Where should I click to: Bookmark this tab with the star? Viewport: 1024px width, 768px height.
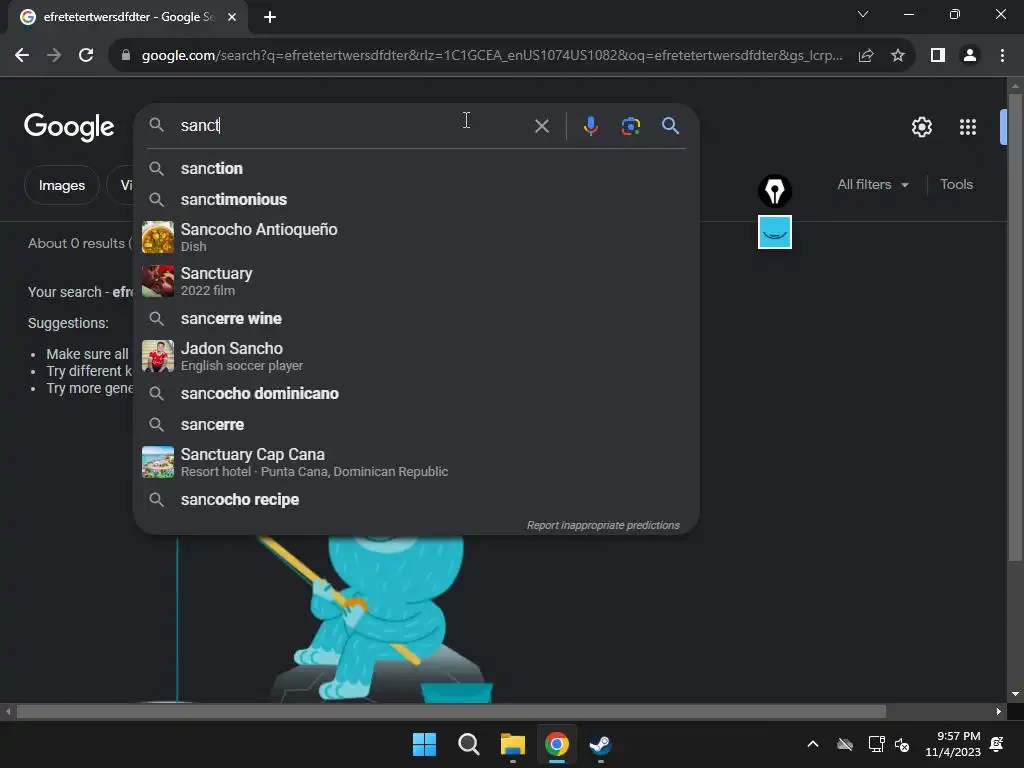tap(898, 56)
